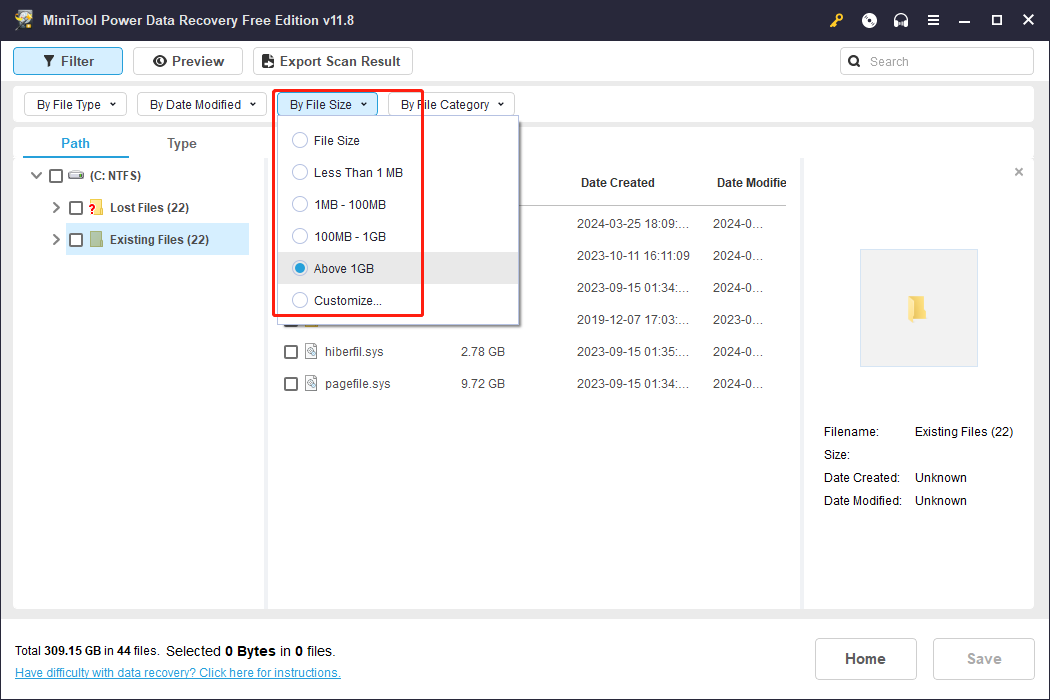This screenshot has height=700, width=1050.
Task: Click the C: NTFS drive icon
Action: [x=76, y=176]
